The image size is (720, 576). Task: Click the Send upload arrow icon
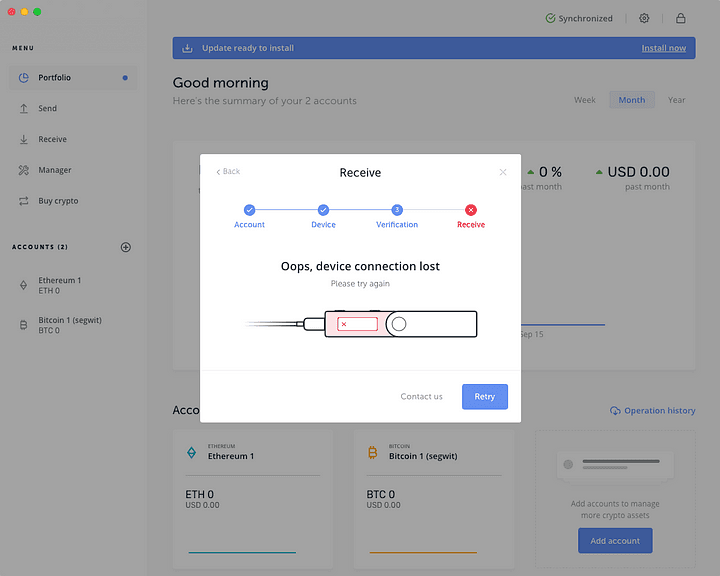tap(23, 108)
